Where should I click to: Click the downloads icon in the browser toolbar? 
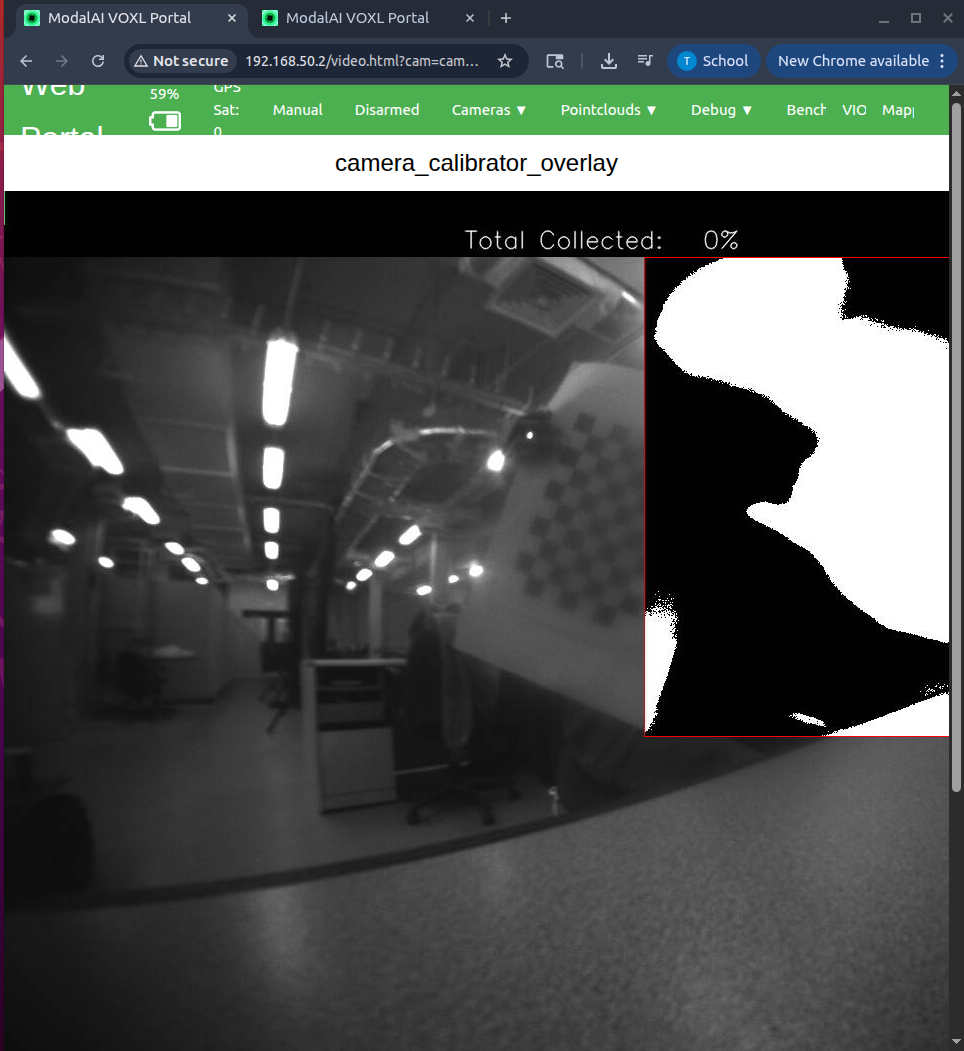608,61
